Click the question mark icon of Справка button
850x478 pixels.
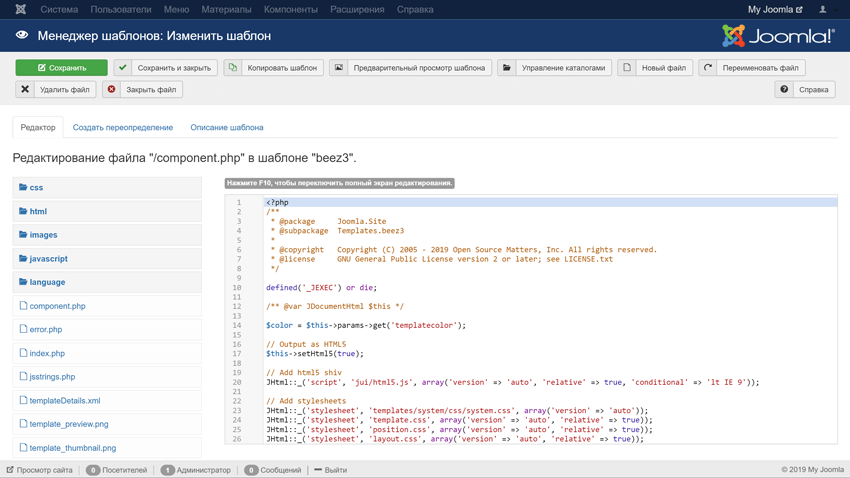(x=784, y=89)
